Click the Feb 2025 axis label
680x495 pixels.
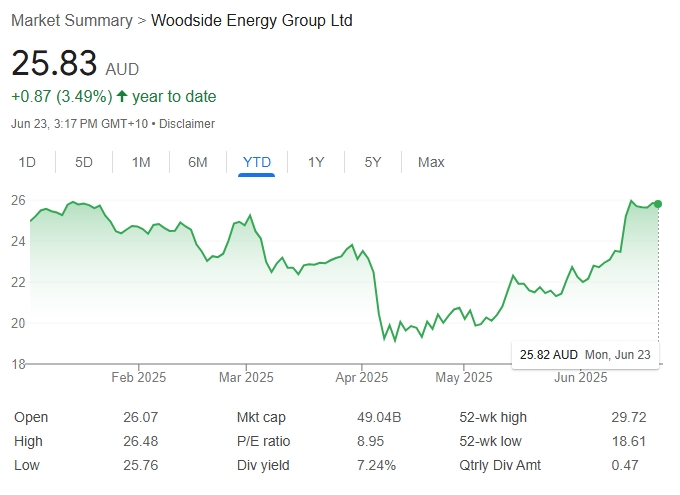pos(138,377)
